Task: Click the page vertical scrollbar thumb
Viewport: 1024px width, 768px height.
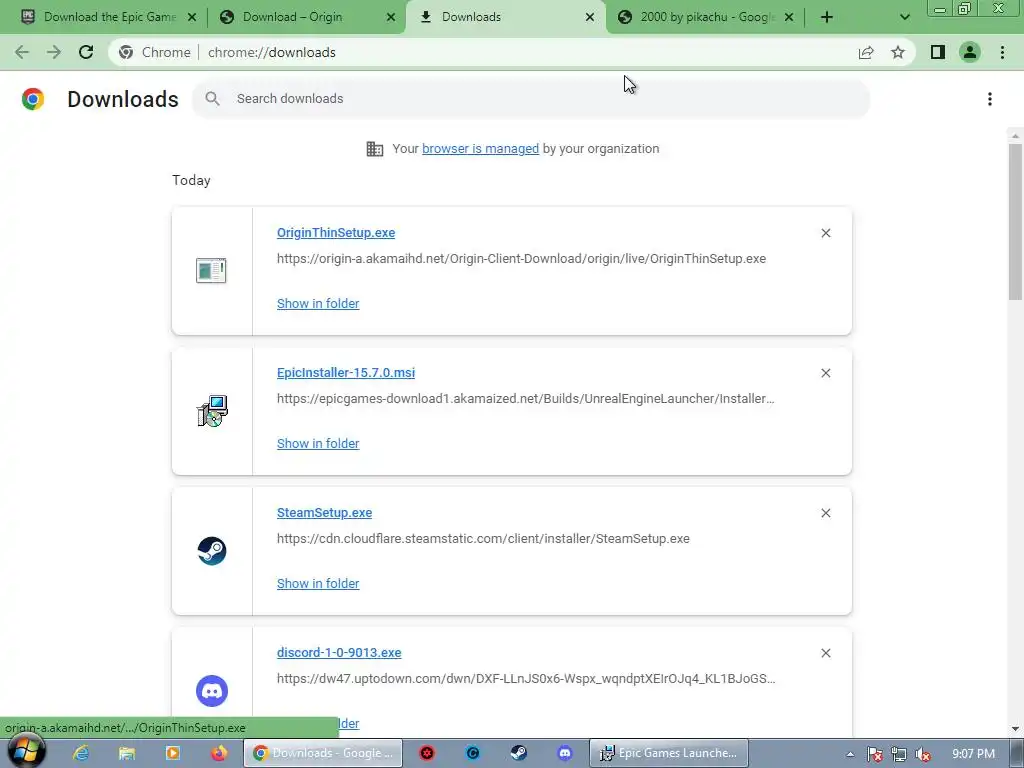Action: click(x=1015, y=222)
